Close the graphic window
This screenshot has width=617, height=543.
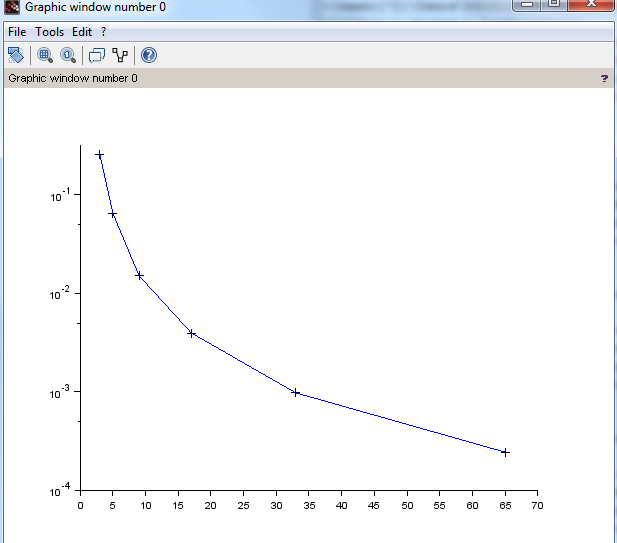(x=591, y=5)
